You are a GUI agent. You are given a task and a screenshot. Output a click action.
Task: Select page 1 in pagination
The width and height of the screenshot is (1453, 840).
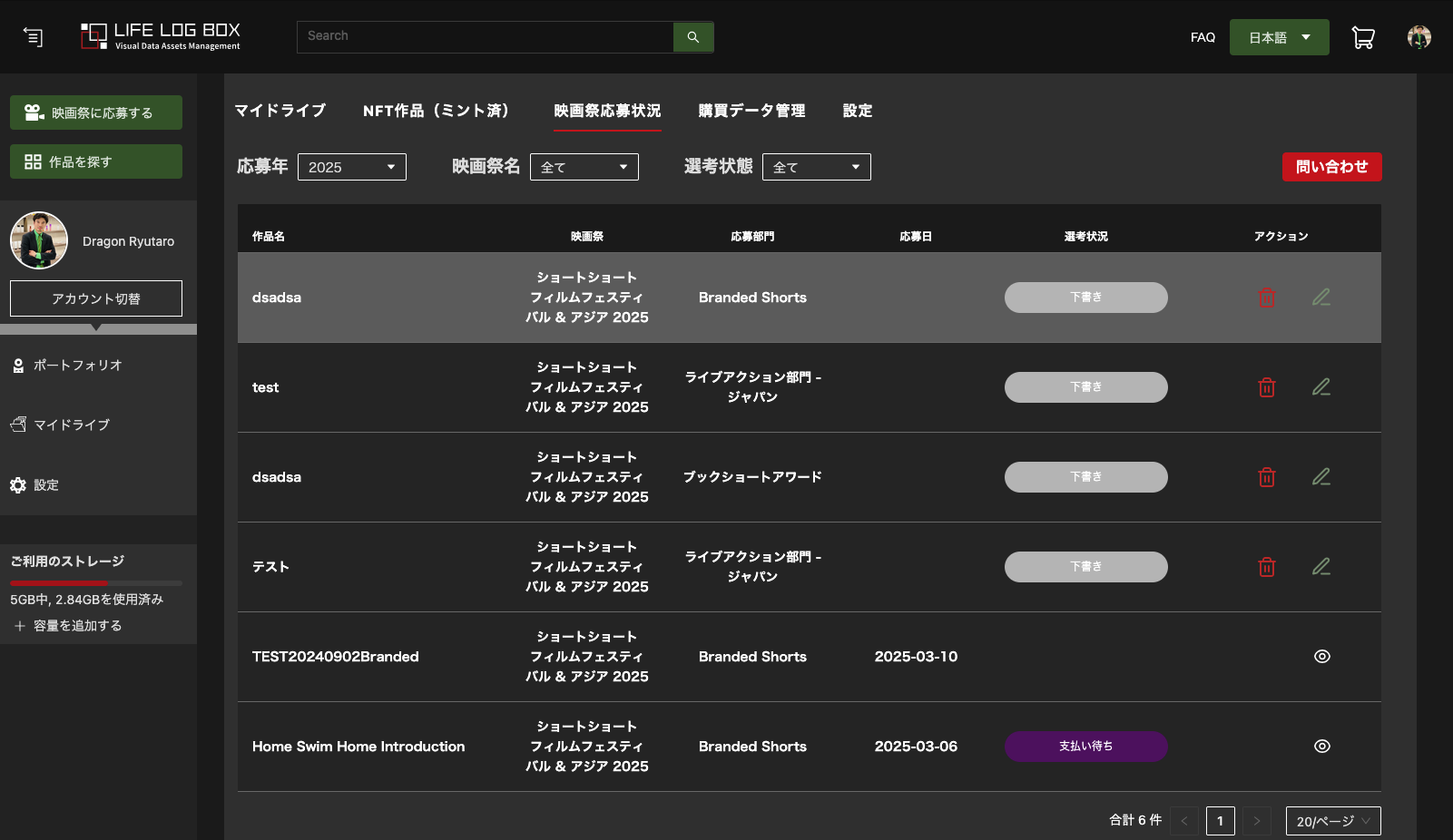point(1221,821)
